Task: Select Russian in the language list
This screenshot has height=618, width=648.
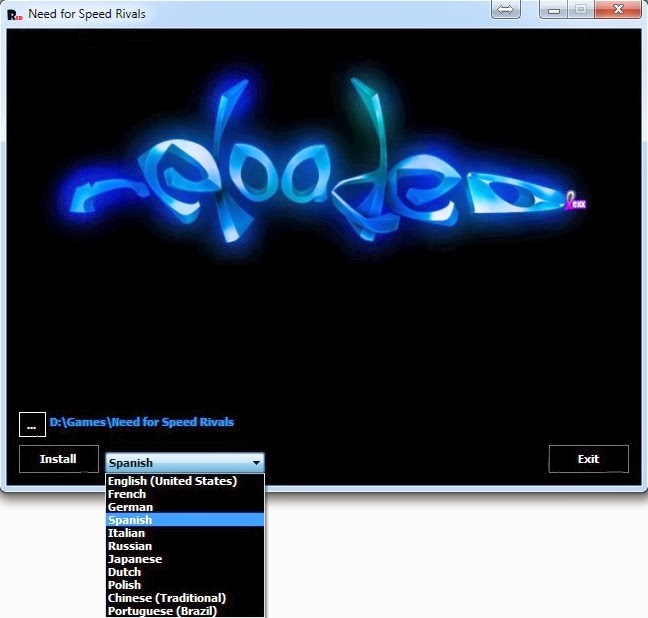Action: click(x=185, y=546)
